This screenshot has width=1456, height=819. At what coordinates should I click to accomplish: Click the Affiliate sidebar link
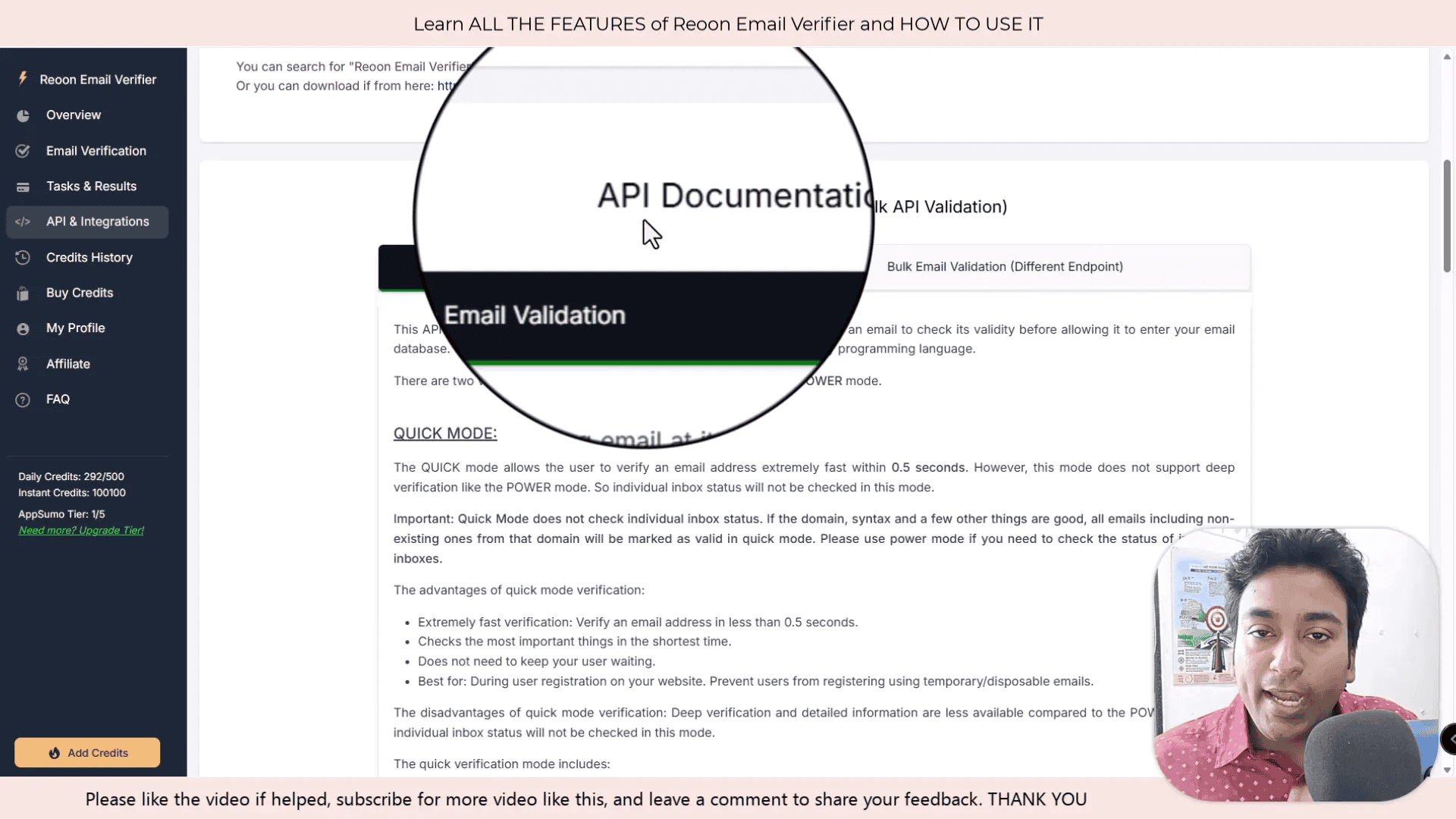tap(68, 363)
